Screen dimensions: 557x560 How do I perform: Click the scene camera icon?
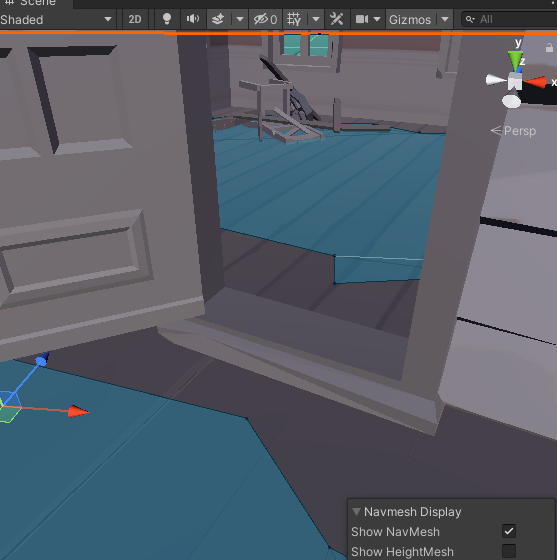(x=362, y=19)
